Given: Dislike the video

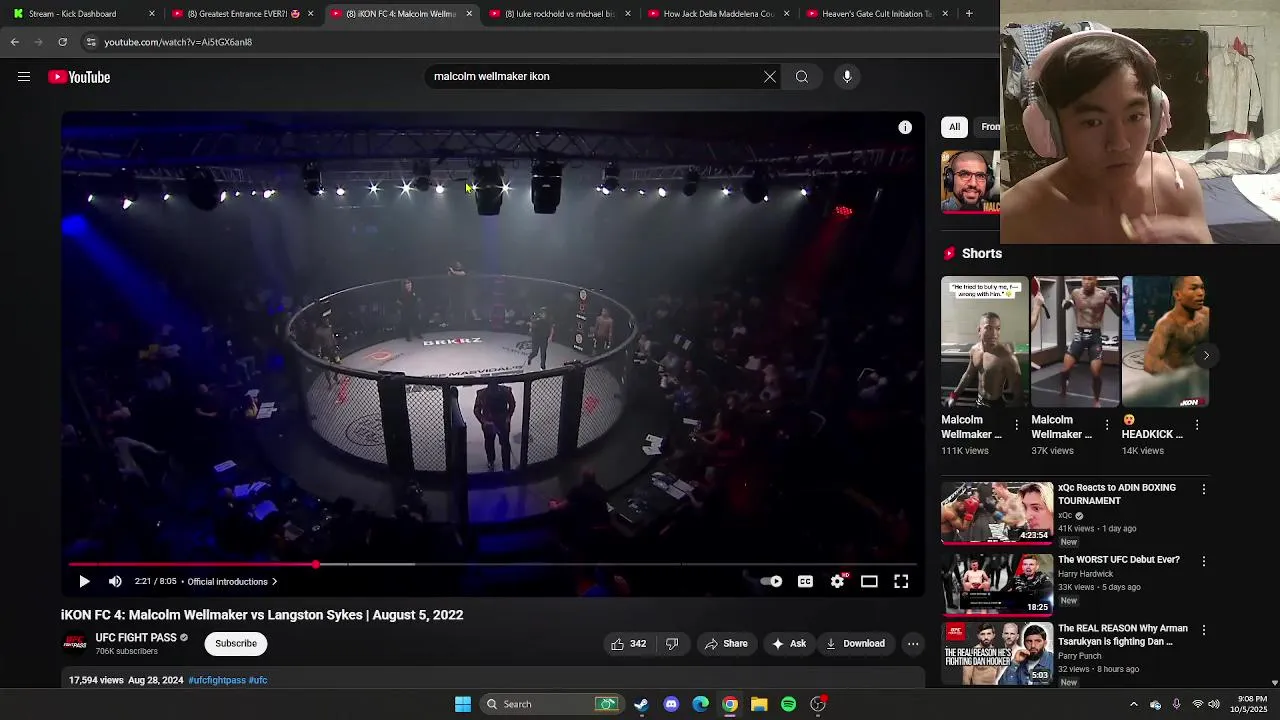Looking at the screenshot, I should click(x=672, y=644).
